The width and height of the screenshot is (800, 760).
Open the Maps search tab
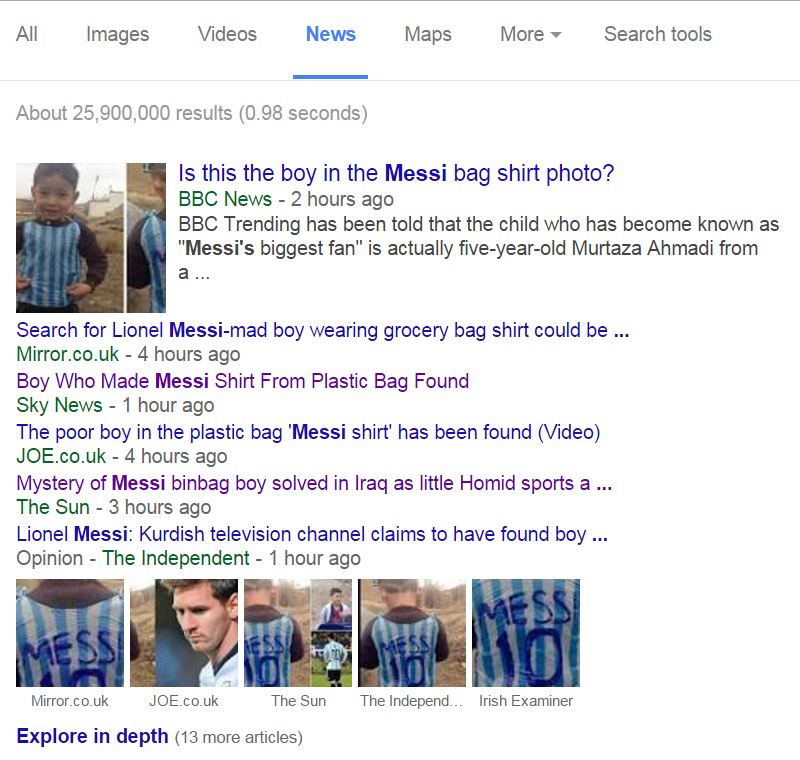(x=428, y=34)
